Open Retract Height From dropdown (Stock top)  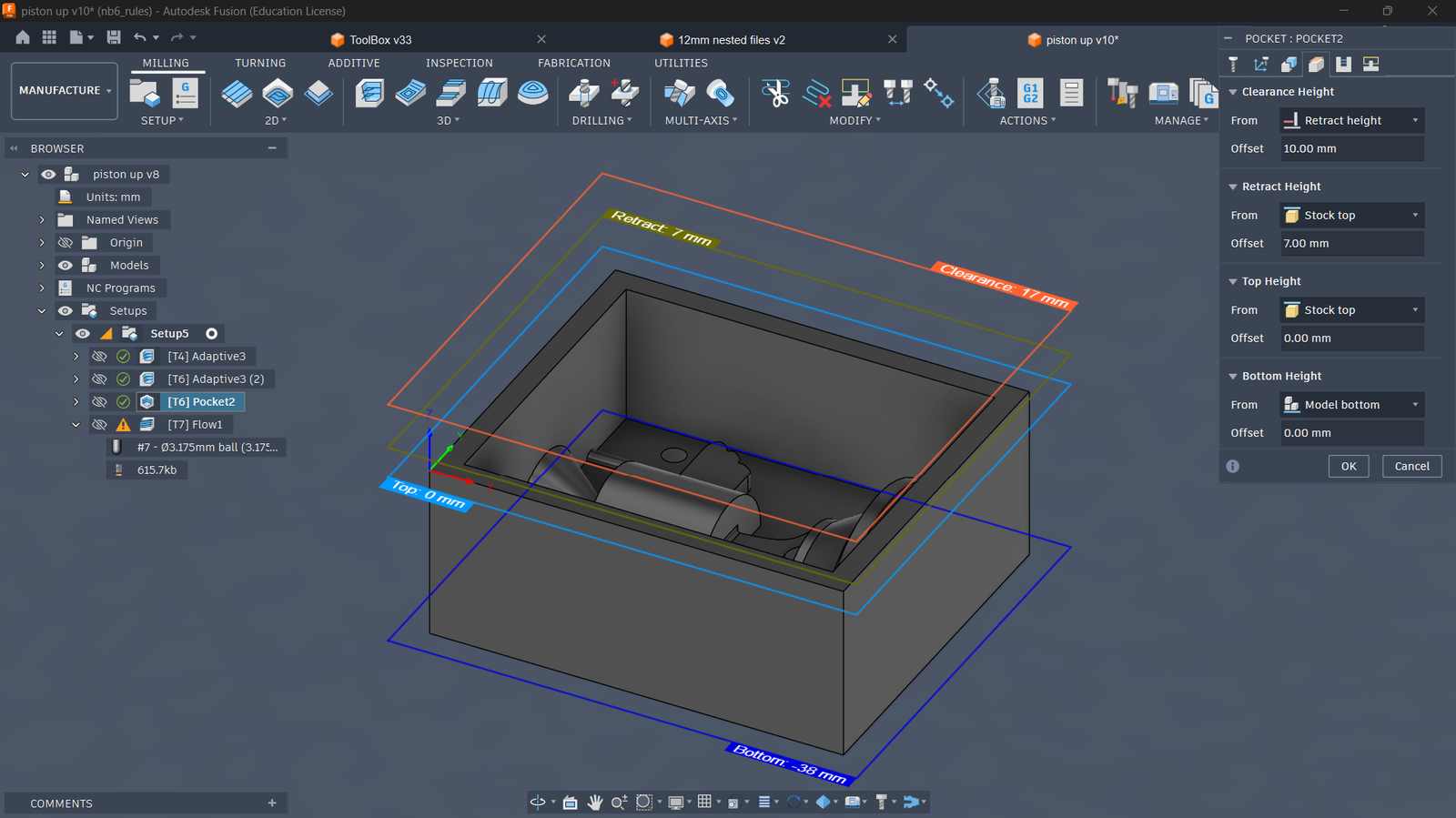pos(1351,215)
